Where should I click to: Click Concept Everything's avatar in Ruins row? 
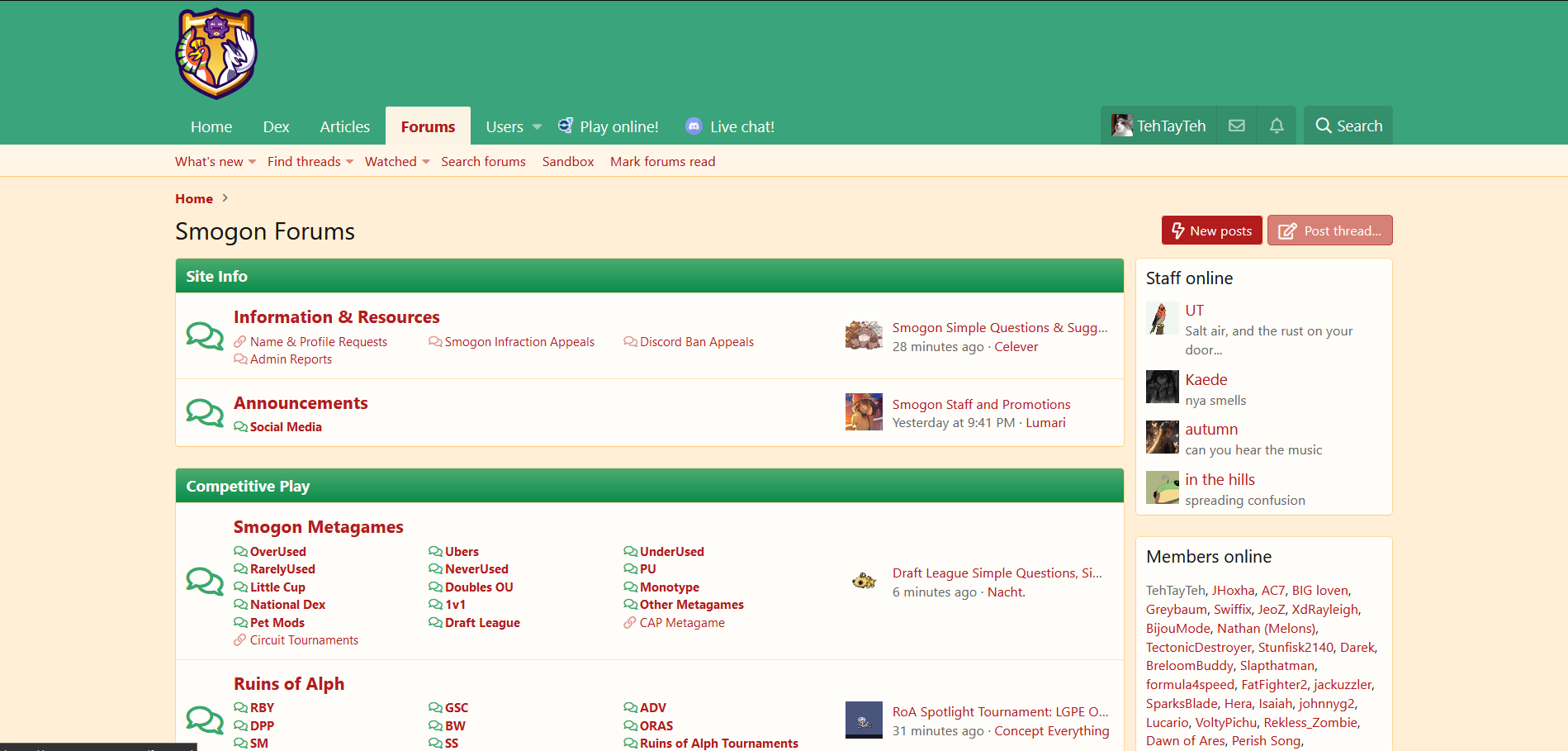click(x=864, y=720)
